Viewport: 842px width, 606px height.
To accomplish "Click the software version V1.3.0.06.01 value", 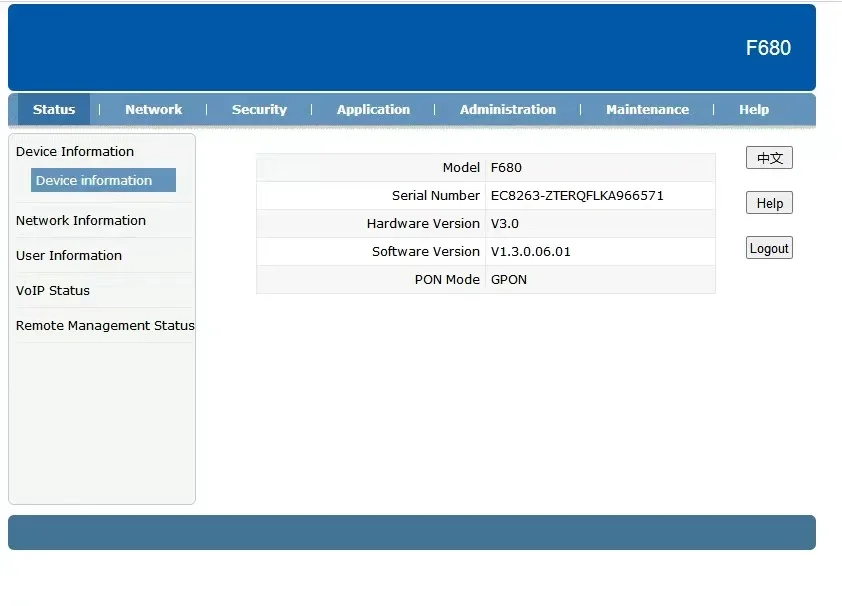I will click(x=530, y=252).
